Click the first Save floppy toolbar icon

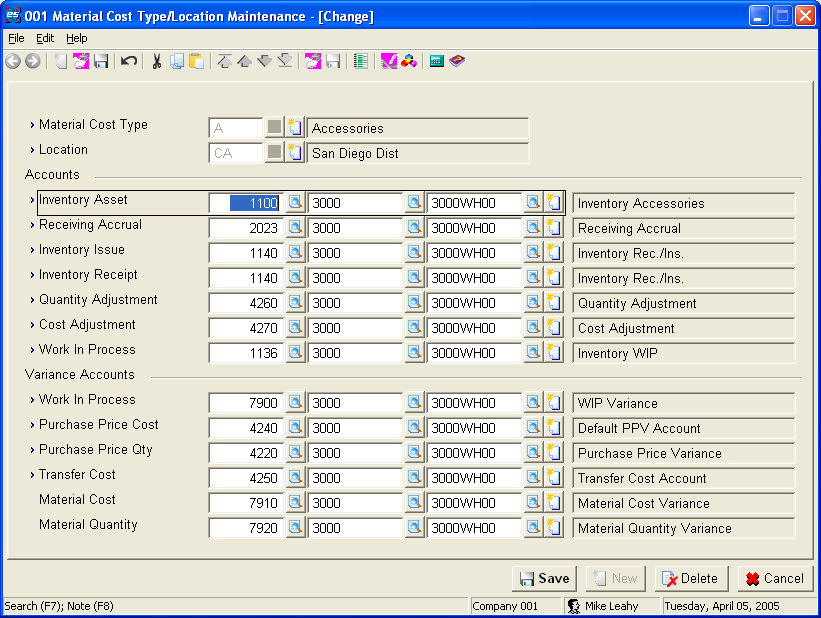(101, 61)
